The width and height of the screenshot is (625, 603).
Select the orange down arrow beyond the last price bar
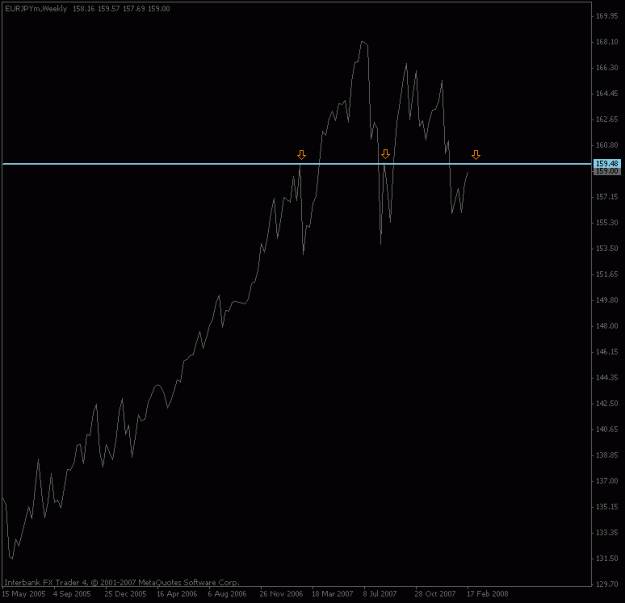(476, 155)
